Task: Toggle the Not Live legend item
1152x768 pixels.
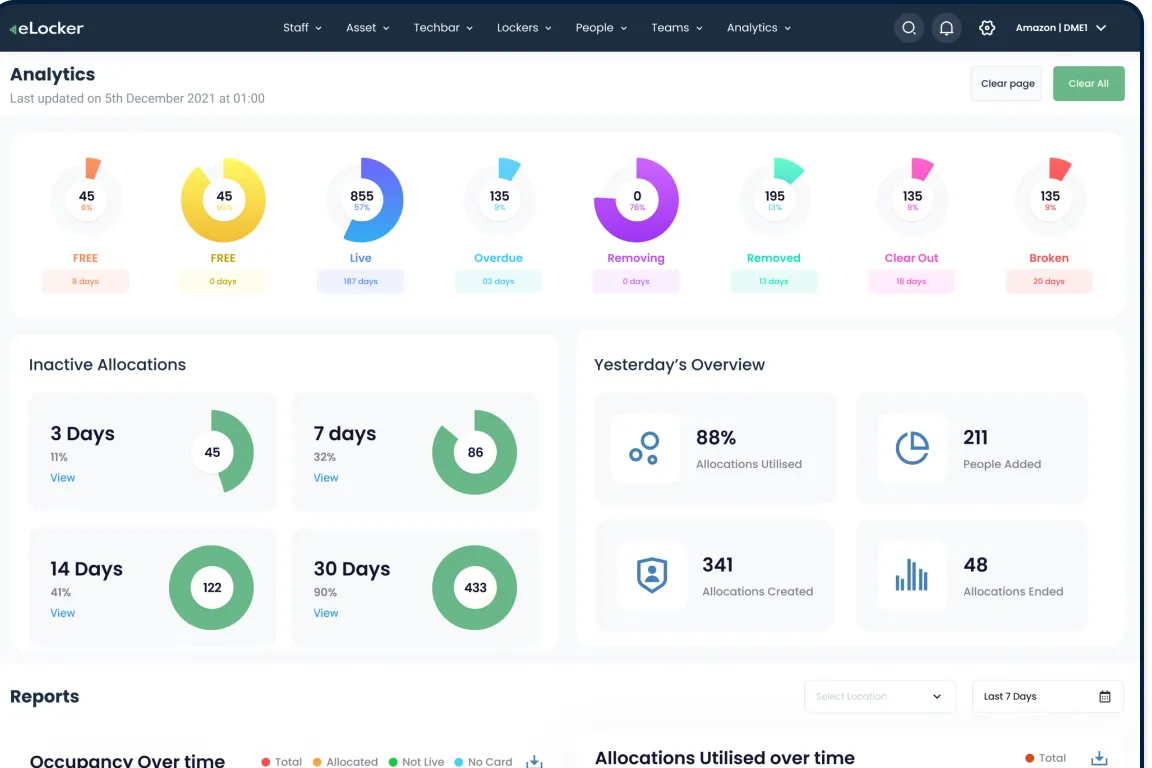Action: (416, 761)
